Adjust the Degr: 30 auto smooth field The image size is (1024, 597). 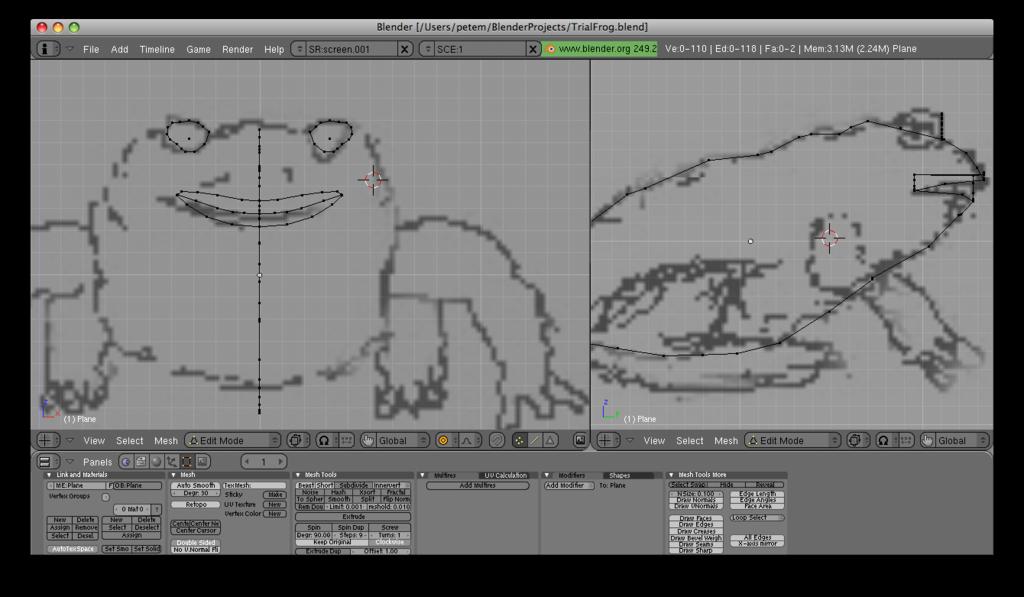[x=196, y=493]
